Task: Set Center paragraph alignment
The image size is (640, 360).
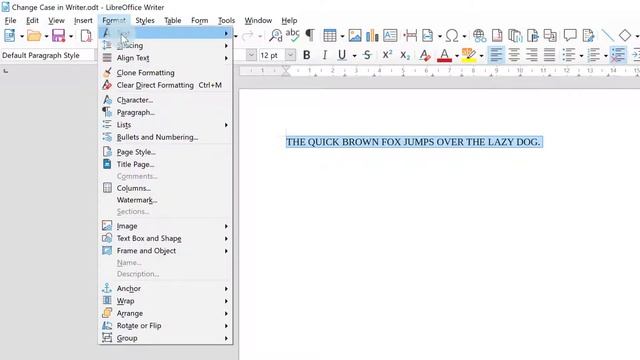Action: point(514,55)
